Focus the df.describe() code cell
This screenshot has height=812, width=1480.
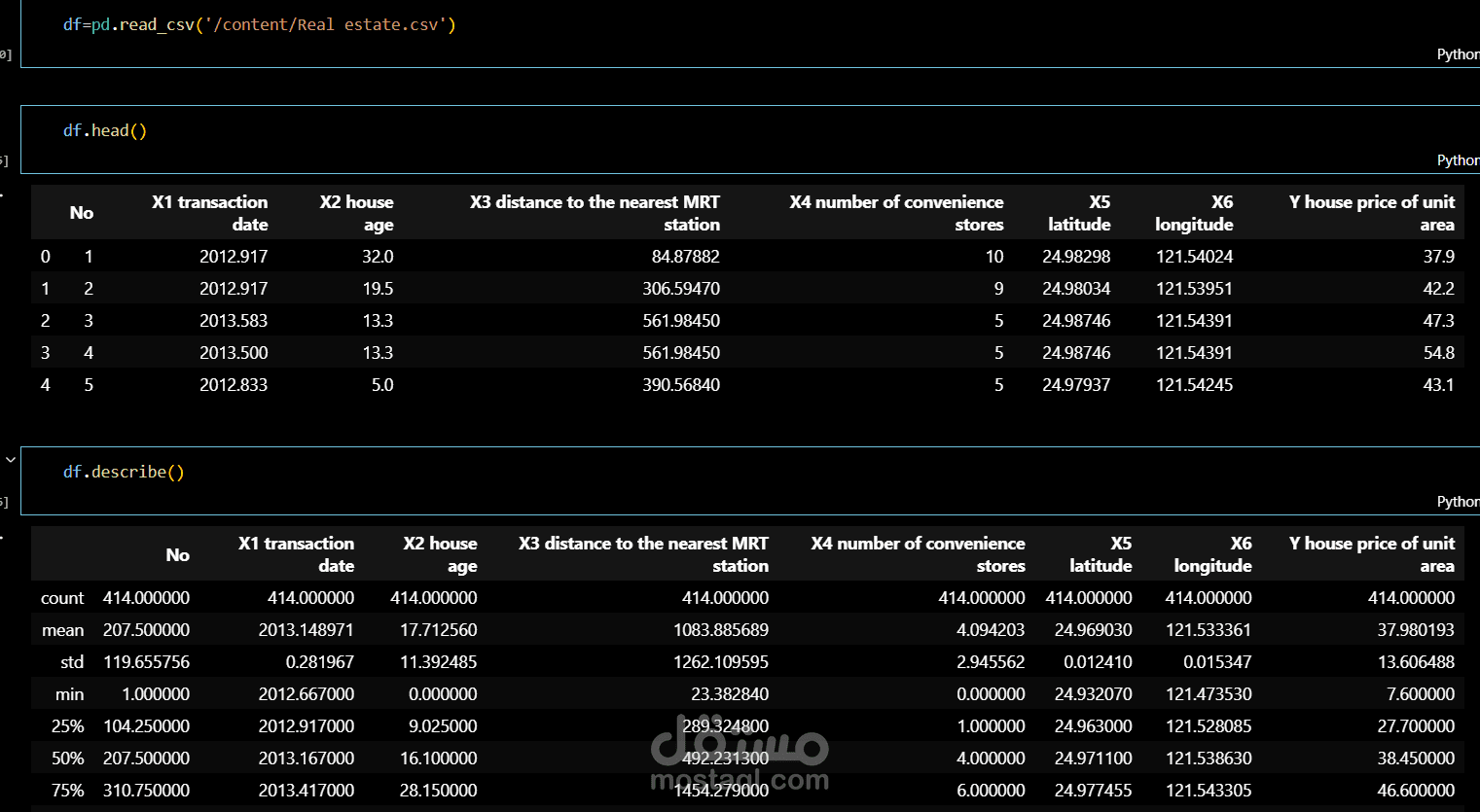pos(750,480)
